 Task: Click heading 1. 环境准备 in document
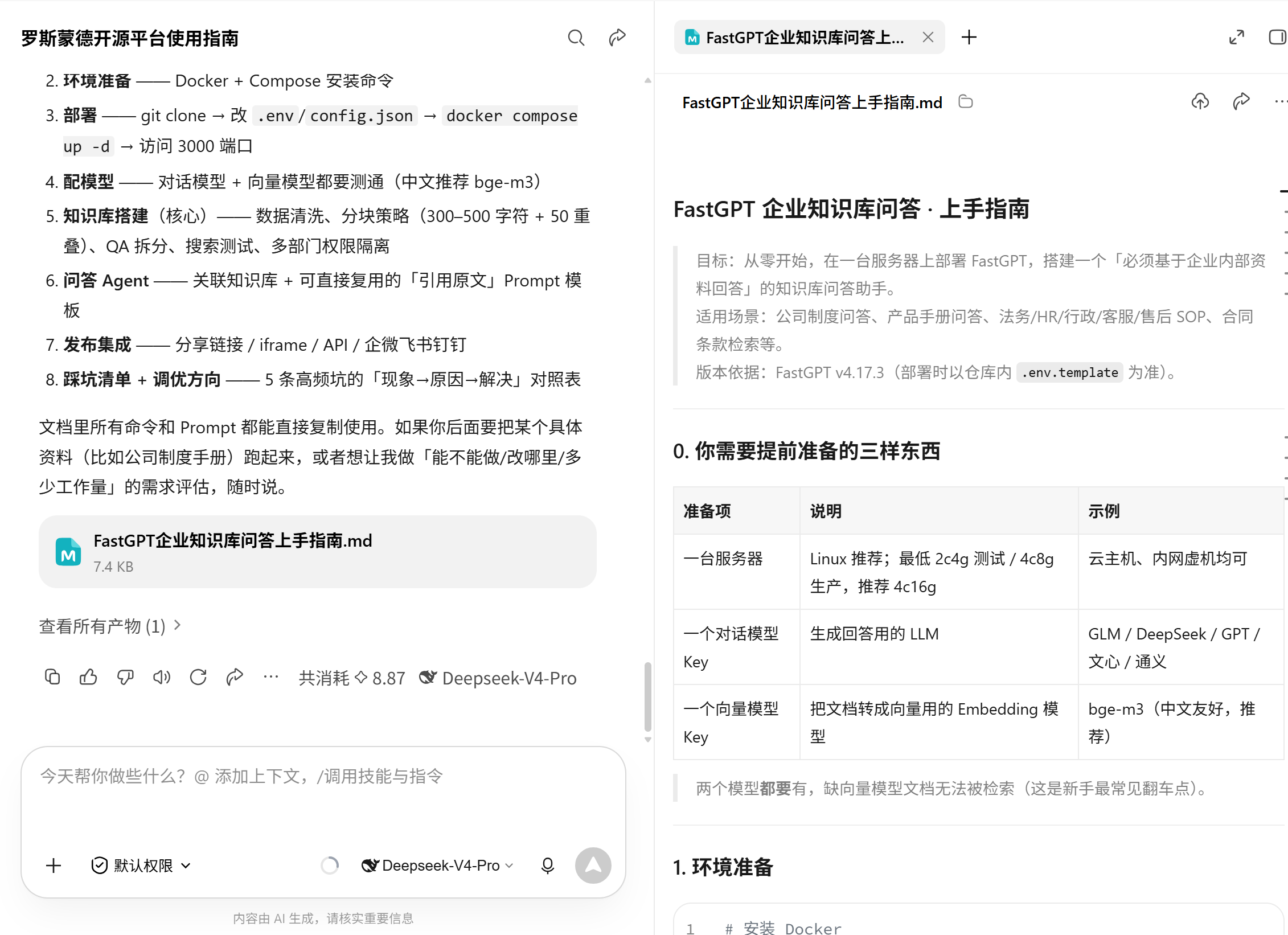[x=723, y=867]
